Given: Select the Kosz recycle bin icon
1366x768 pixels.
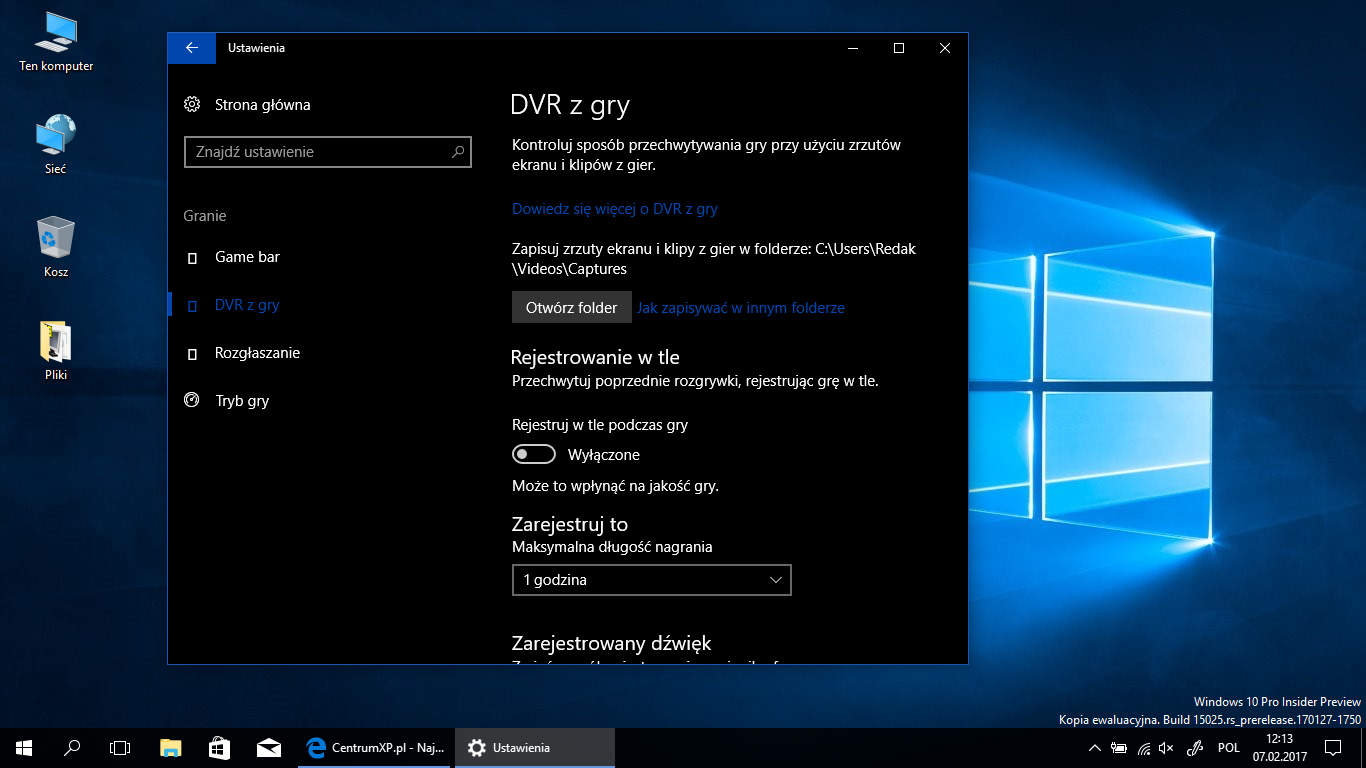Looking at the screenshot, I should point(56,248).
